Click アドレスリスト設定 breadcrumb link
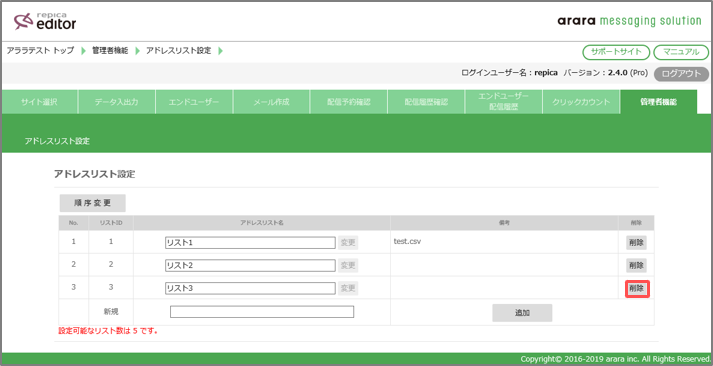Viewport: 713px width, 366px height. pyautogui.click(x=179, y=51)
